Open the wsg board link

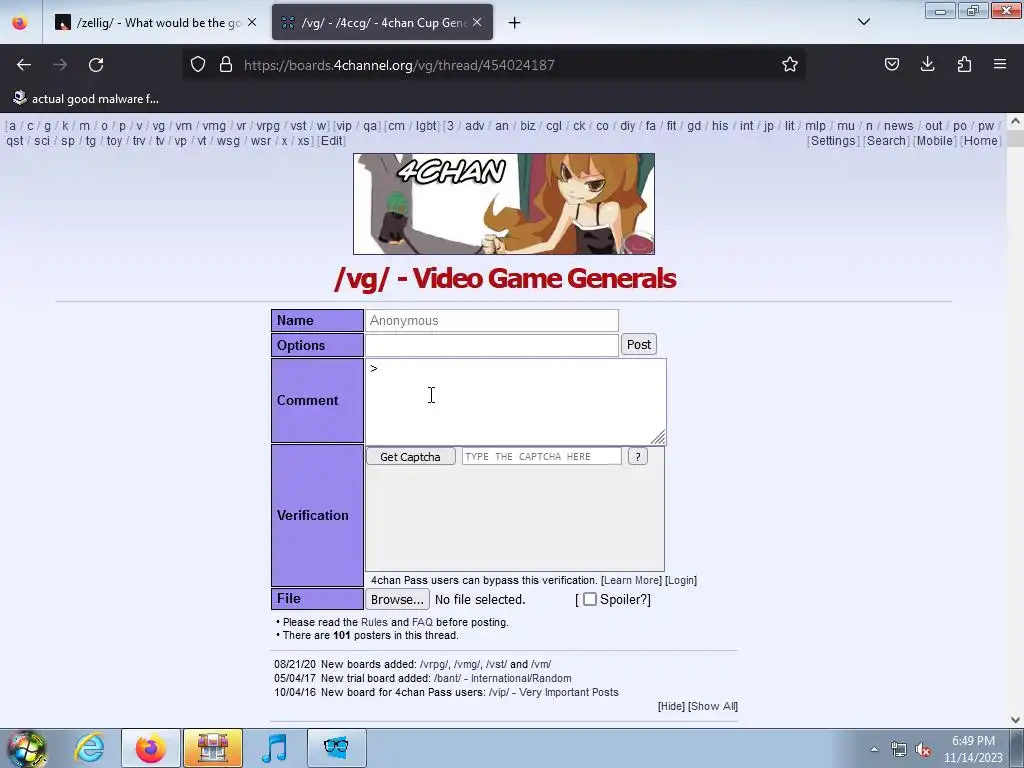228,141
